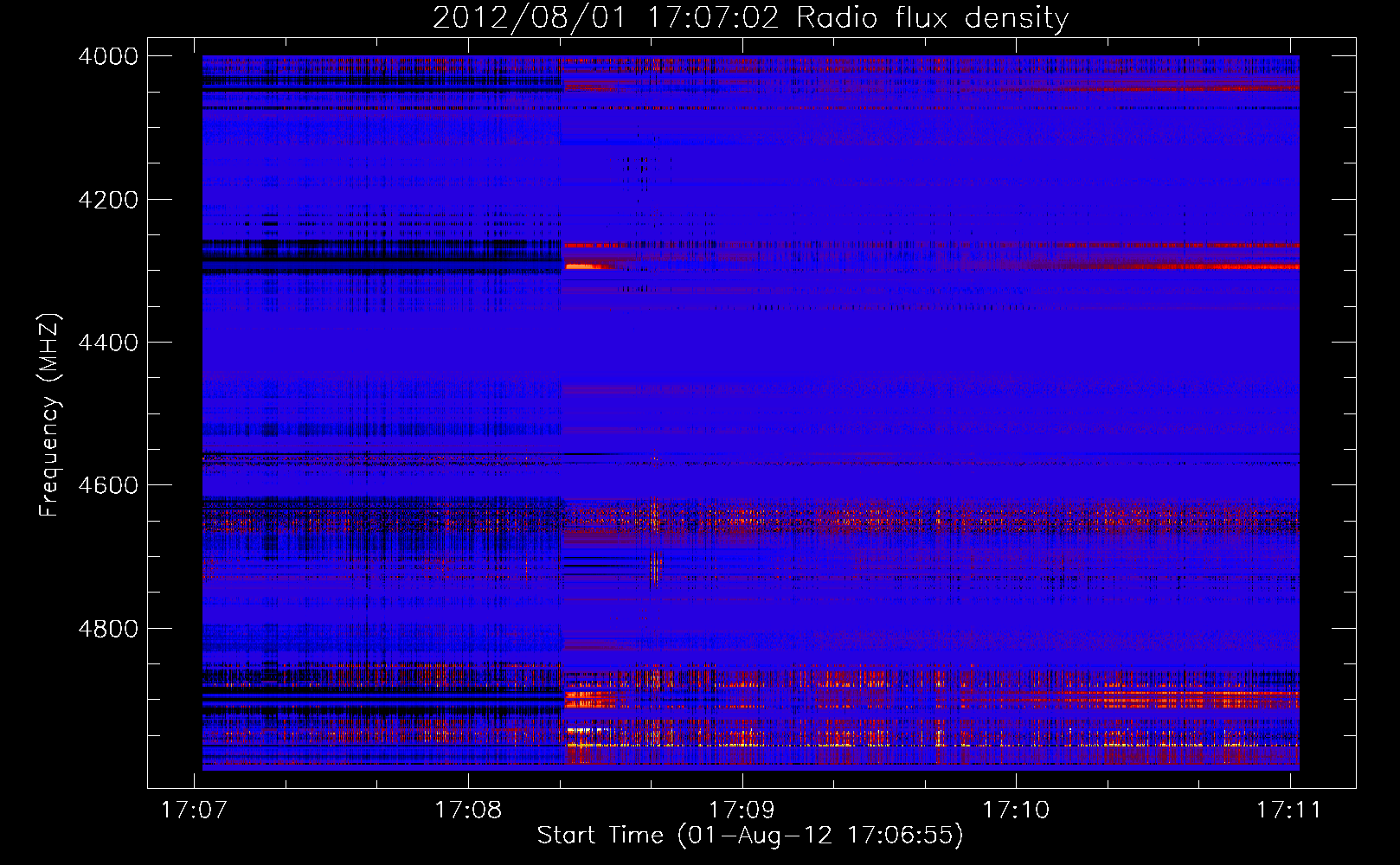Click the plot title "2012/08/01 17:07:02 Radio flux density"
Viewport: 1400px width, 865px height.
click(750, 18)
